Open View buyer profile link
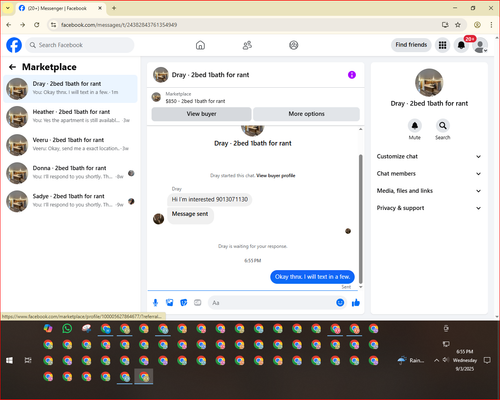This screenshot has width=500, height=400. click(276, 176)
